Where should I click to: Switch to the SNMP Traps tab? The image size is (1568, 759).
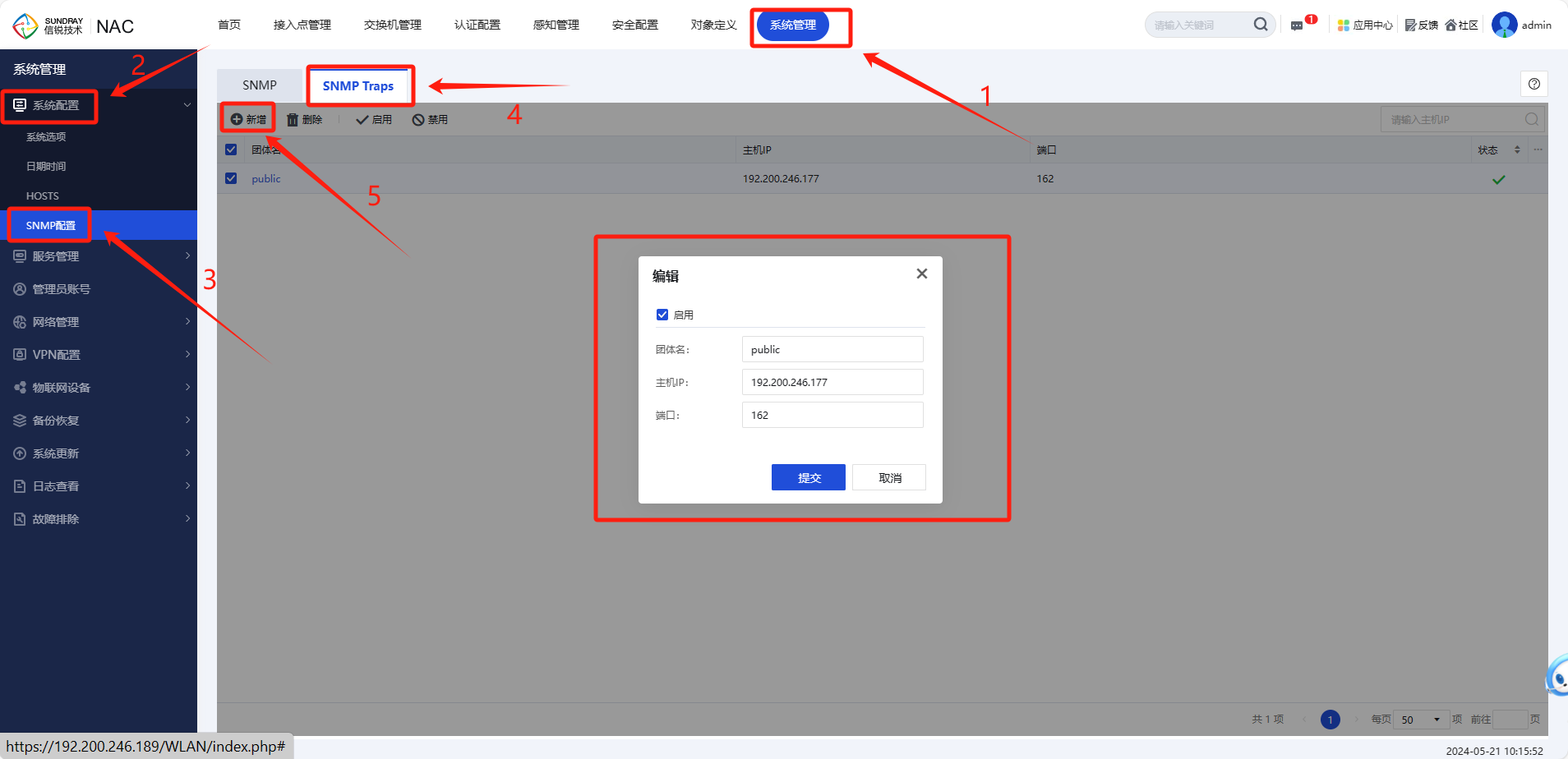(358, 85)
